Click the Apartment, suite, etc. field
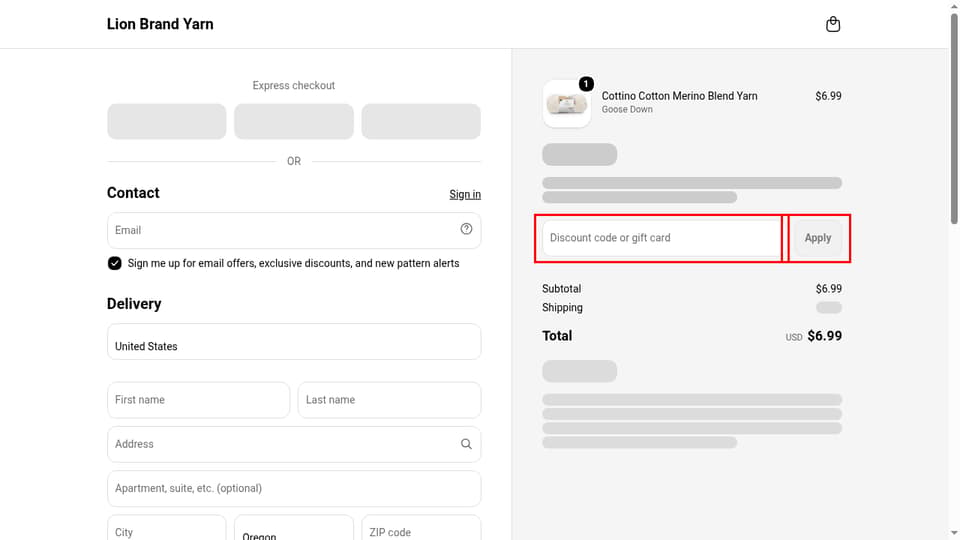 [x=294, y=489]
